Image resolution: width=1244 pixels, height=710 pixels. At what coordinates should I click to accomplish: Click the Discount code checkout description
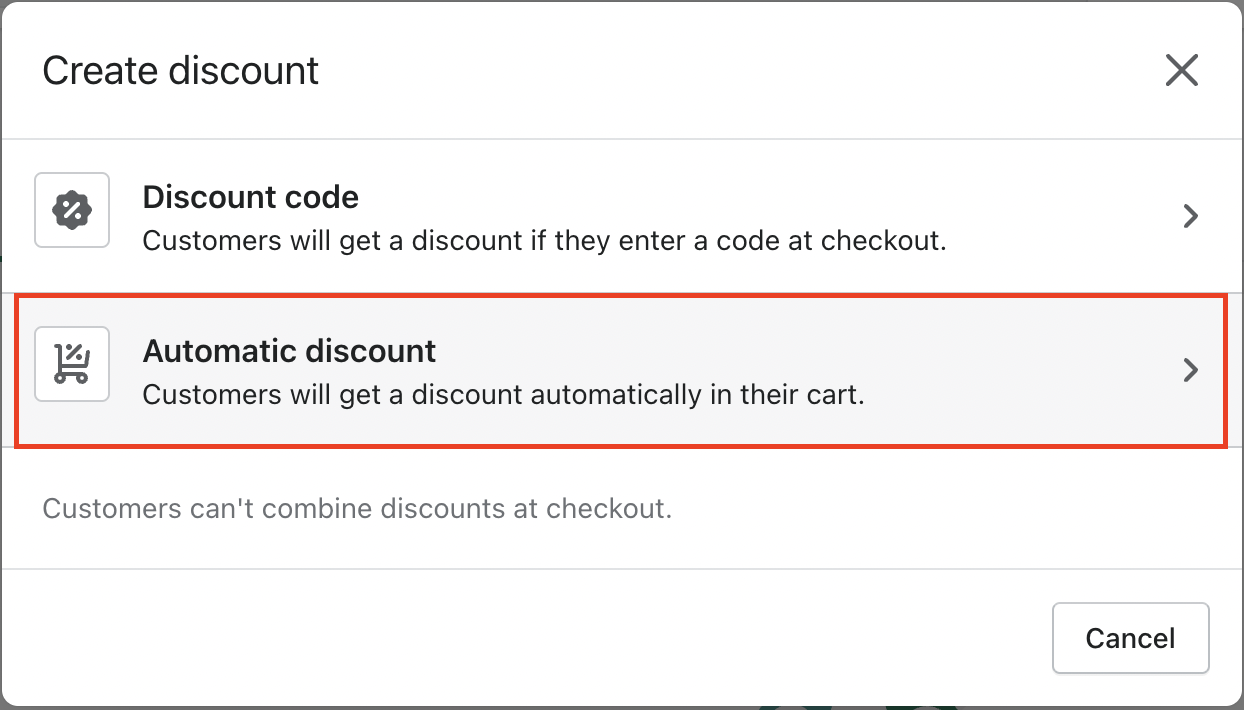(x=544, y=241)
